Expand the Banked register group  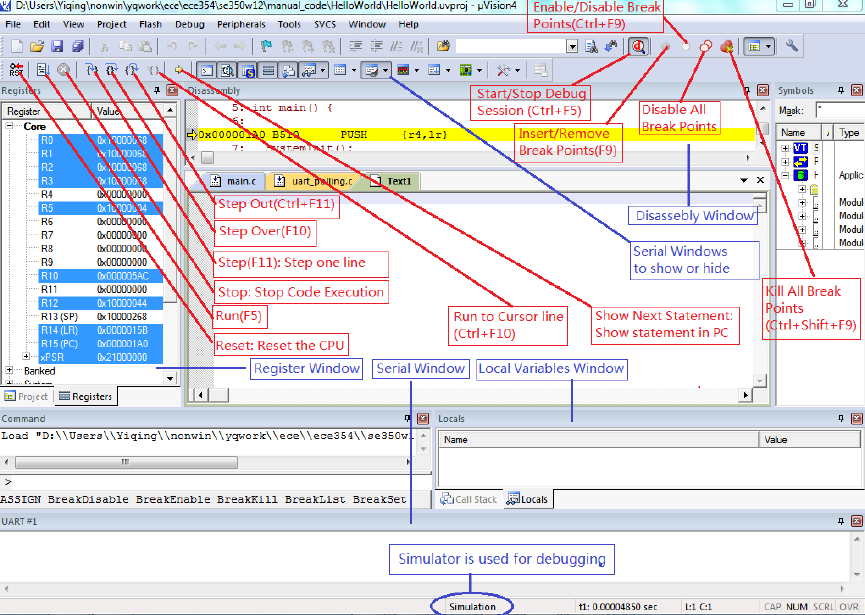click(x=11, y=370)
